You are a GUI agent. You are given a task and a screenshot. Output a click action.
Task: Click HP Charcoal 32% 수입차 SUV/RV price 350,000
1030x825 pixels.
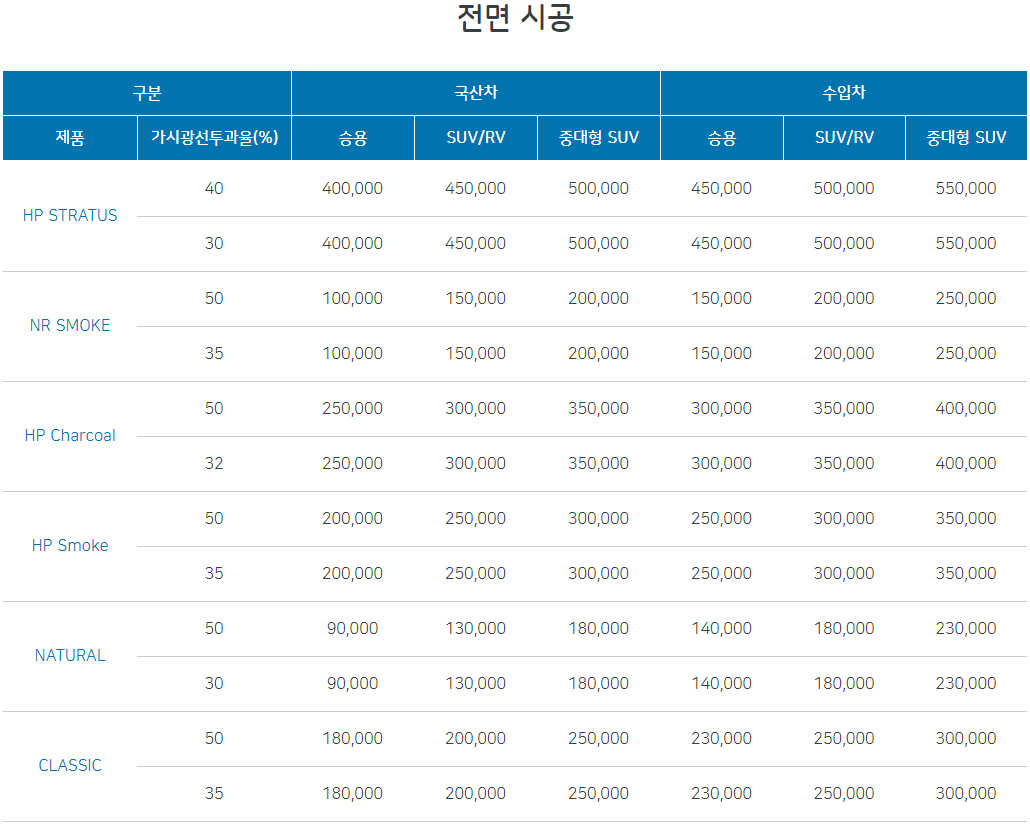(844, 464)
